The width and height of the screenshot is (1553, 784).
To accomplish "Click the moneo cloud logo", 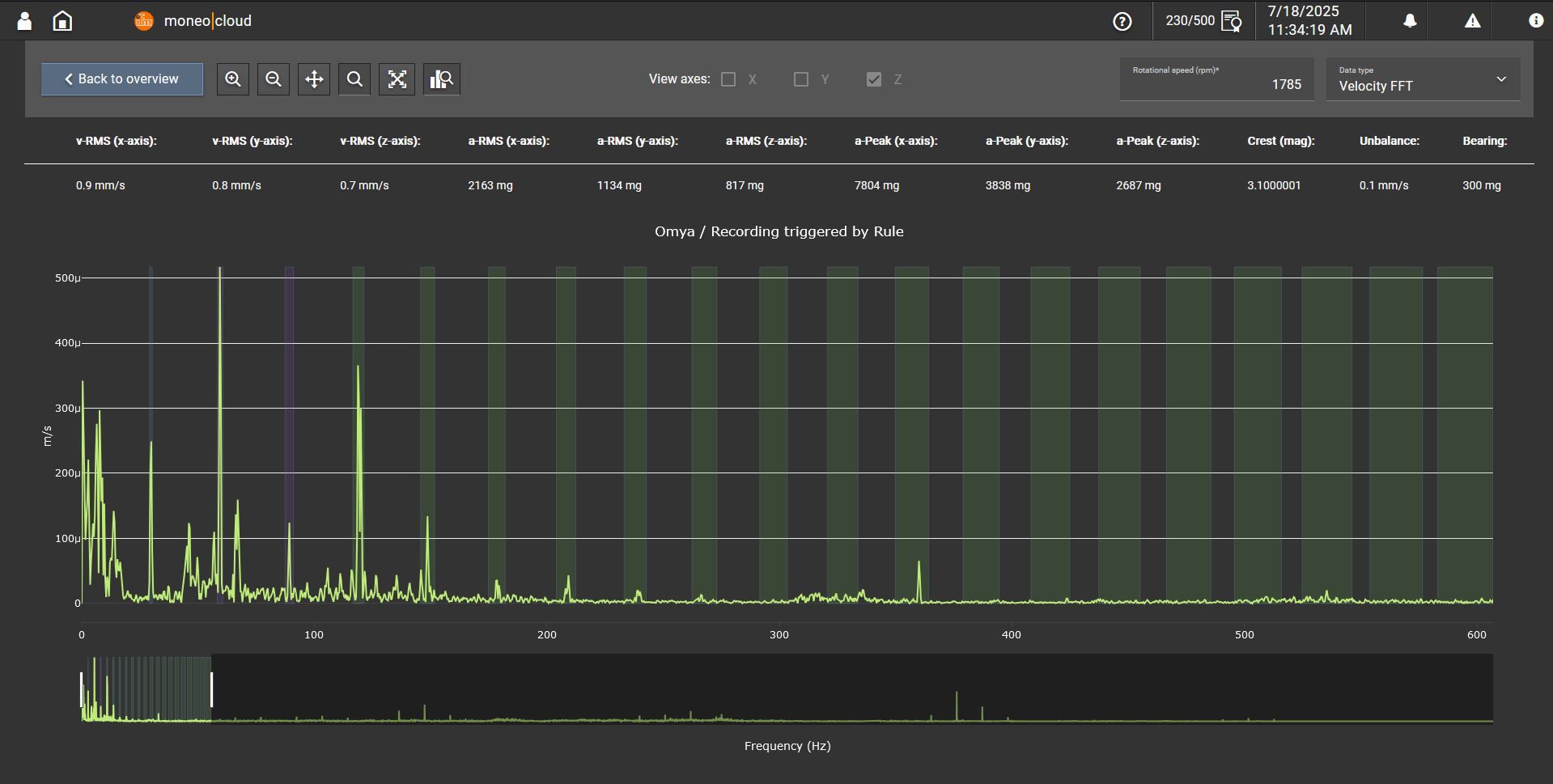I will point(192,20).
